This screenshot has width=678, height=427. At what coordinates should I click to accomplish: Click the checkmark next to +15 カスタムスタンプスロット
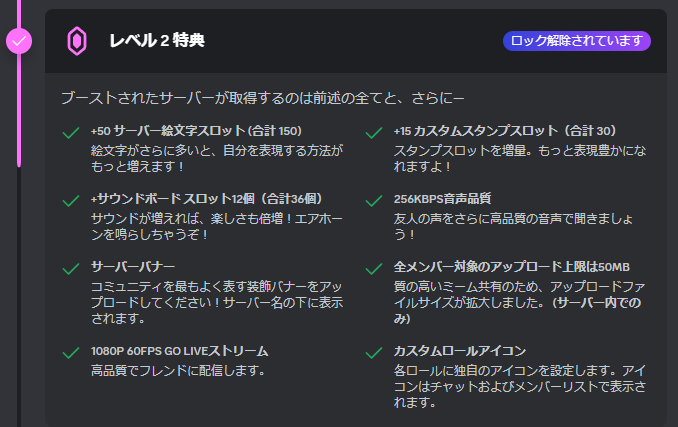[x=374, y=133]
